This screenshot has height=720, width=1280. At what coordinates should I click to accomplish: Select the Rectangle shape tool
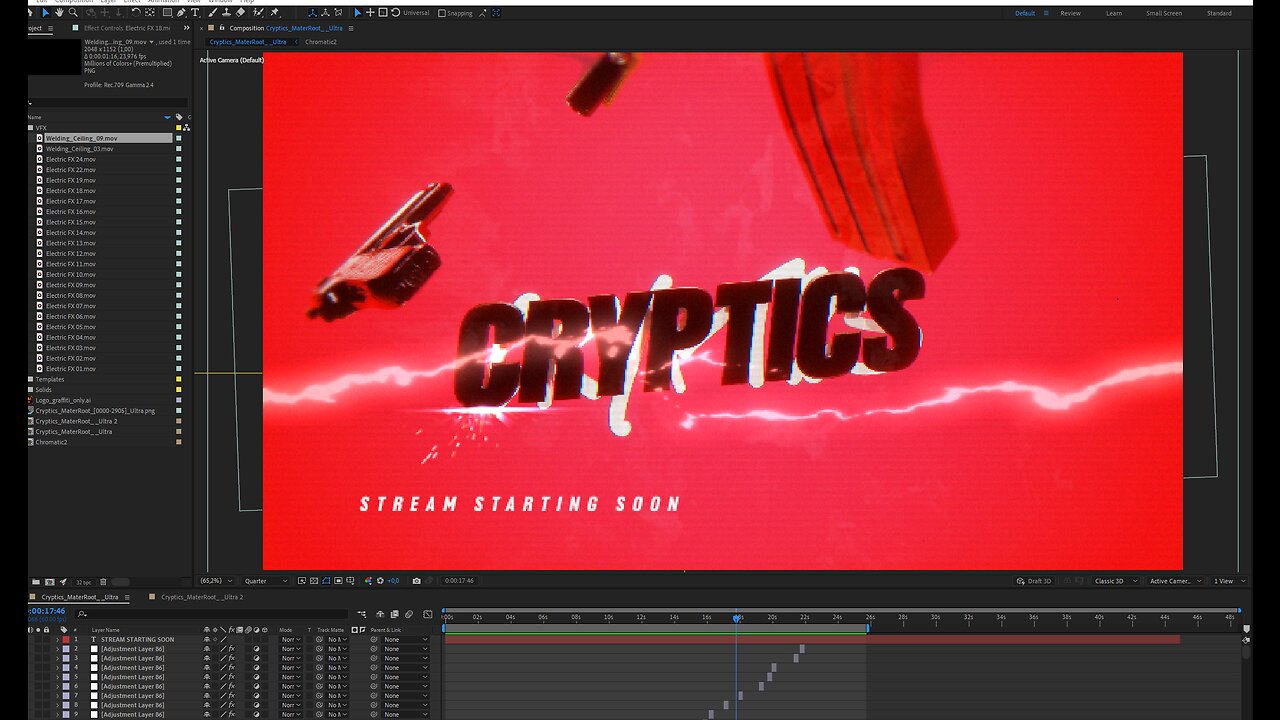(167, 13)
